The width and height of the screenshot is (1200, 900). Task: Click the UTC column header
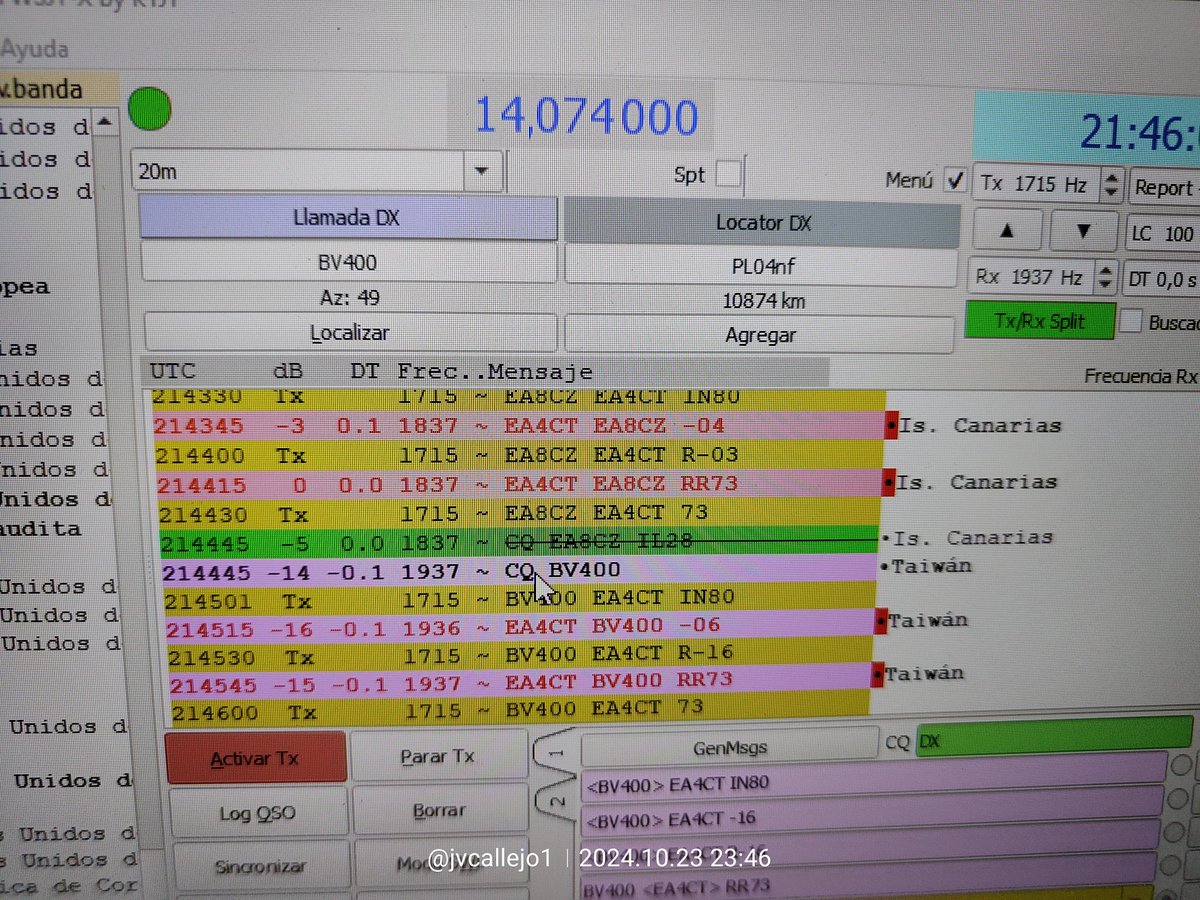[173, 370]
